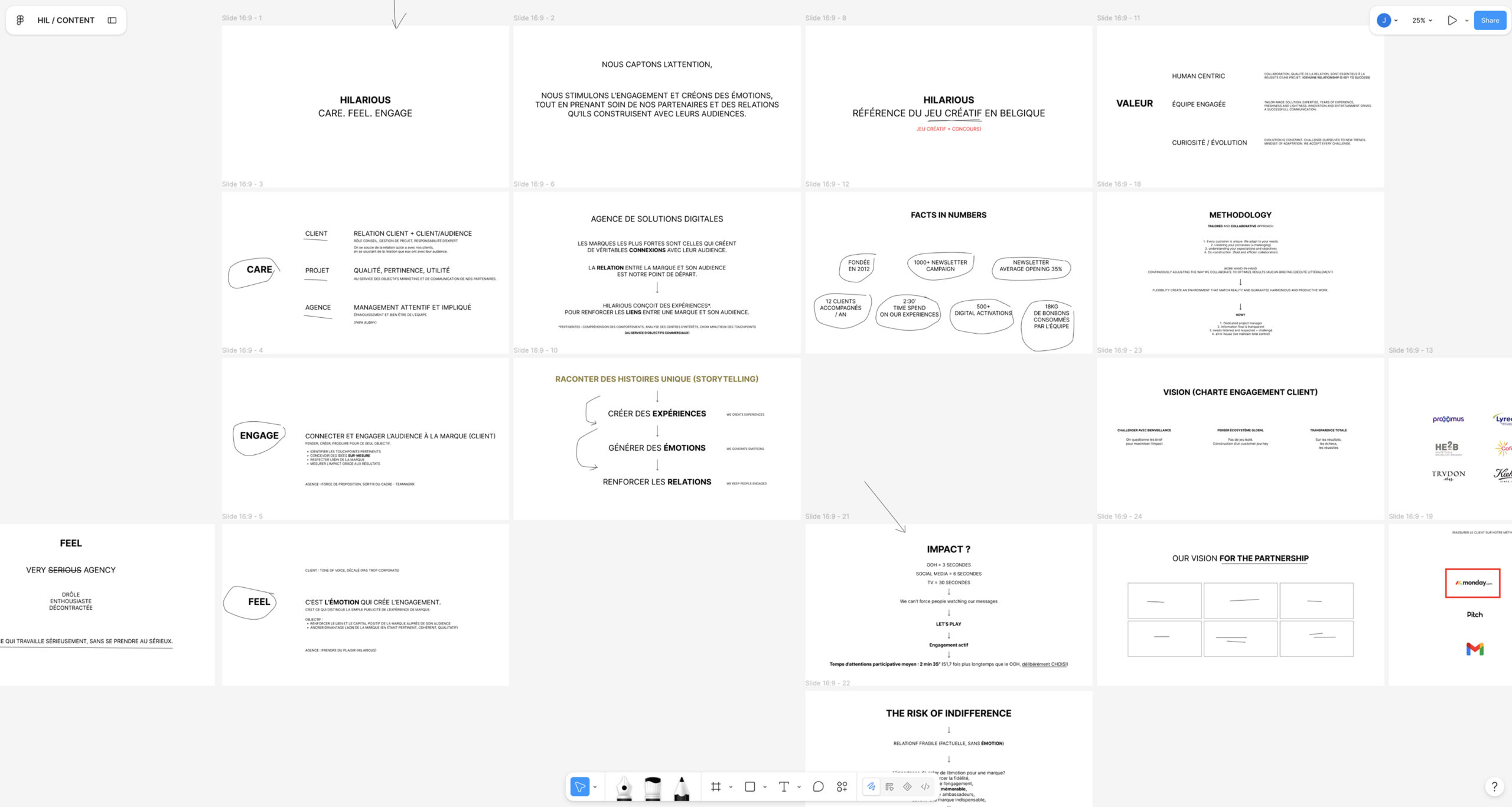1512x807 pixels.
Task: Expand the Text tool options chevron
Action: pos(799,787)
